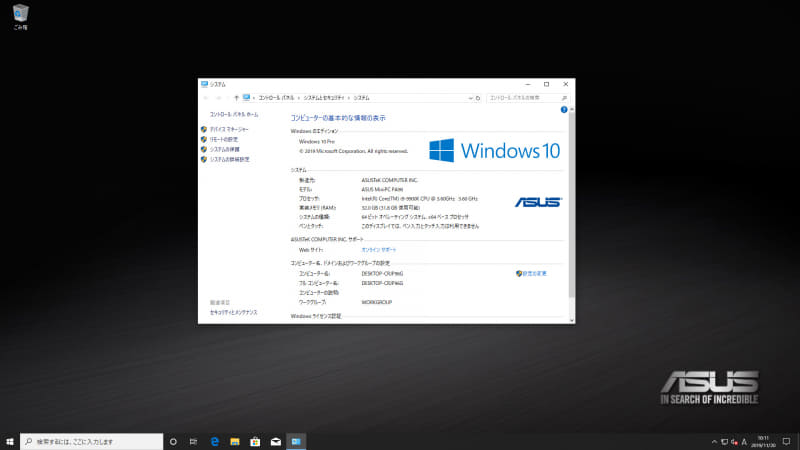Click the フル コンピューター名 DESKTOP value
This screenshot has width=800, height=450.
[382, 283]
